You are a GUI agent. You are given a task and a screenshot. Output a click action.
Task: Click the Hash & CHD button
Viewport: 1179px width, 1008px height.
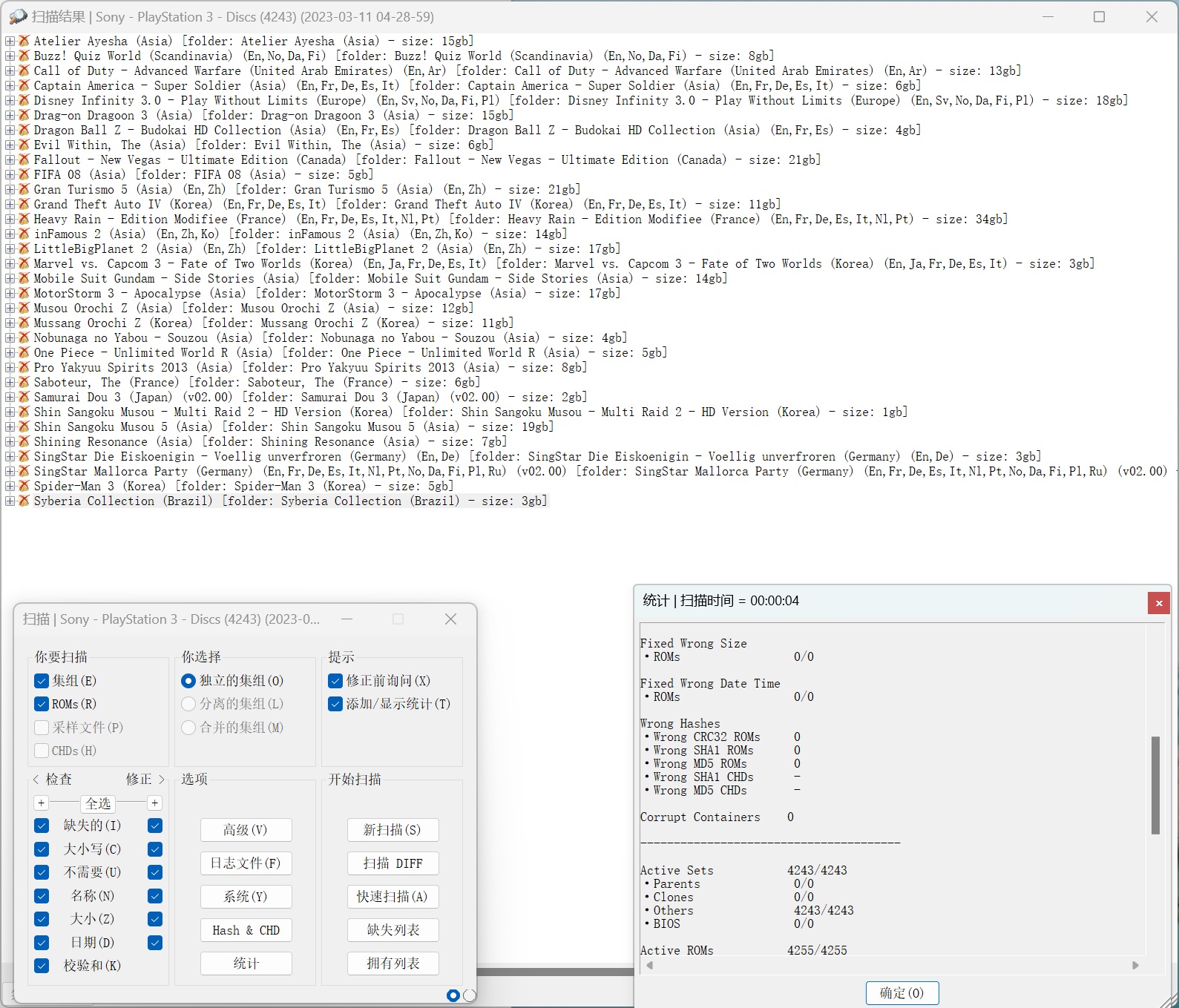click(x=246, y=930)
